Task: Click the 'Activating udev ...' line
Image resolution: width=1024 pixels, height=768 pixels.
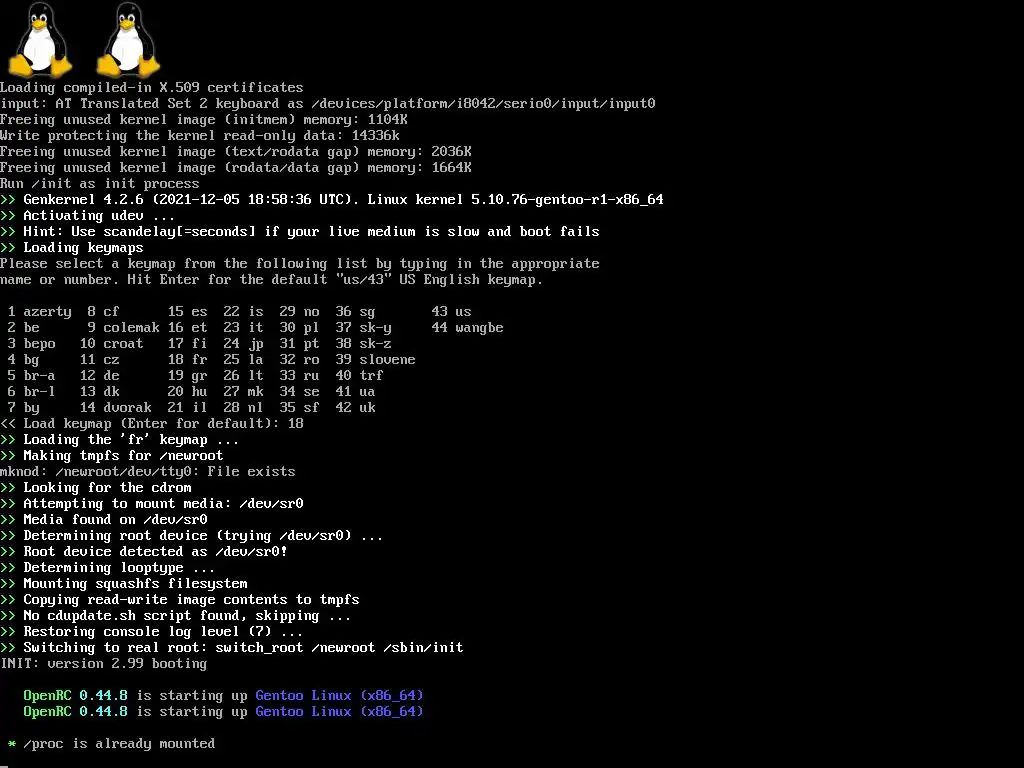Action: (x=88, y=216)
